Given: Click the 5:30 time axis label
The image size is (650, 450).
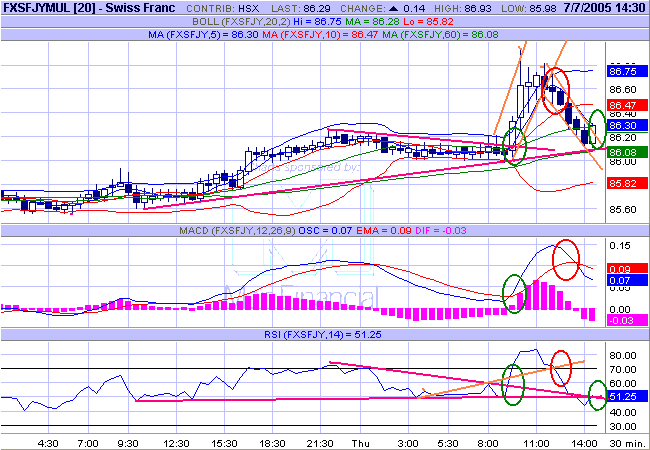Looking at the screenshot, I should 449,443.
